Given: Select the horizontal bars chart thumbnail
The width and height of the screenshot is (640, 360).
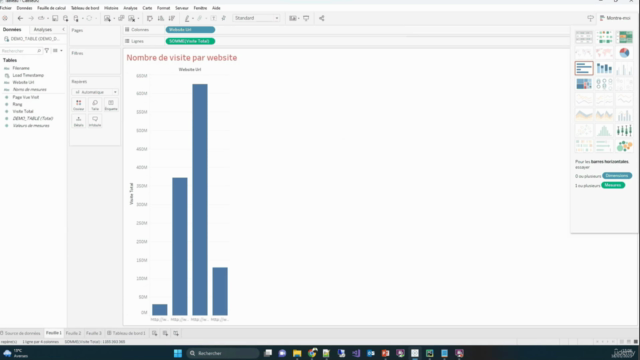Looking at the screenshot, I should tap(584, 68).
